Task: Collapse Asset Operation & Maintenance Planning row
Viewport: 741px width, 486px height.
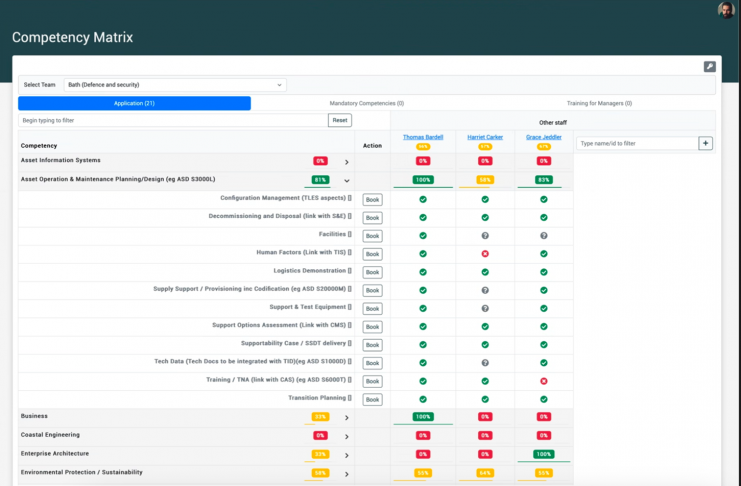Action: (x=346, y=181)
